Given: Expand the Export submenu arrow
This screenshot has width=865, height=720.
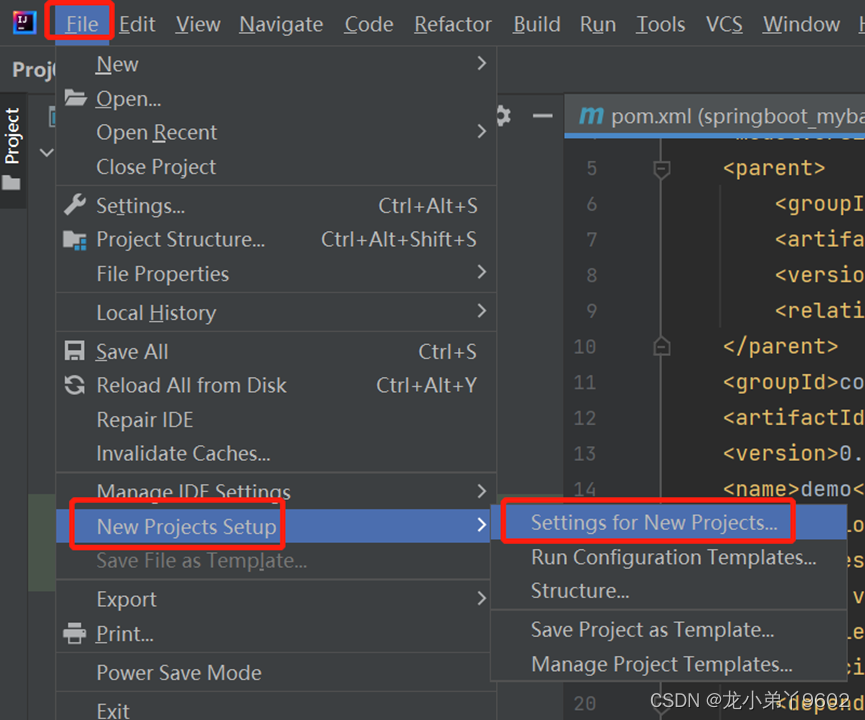Looking at the screenshot, I should point(482,598).
